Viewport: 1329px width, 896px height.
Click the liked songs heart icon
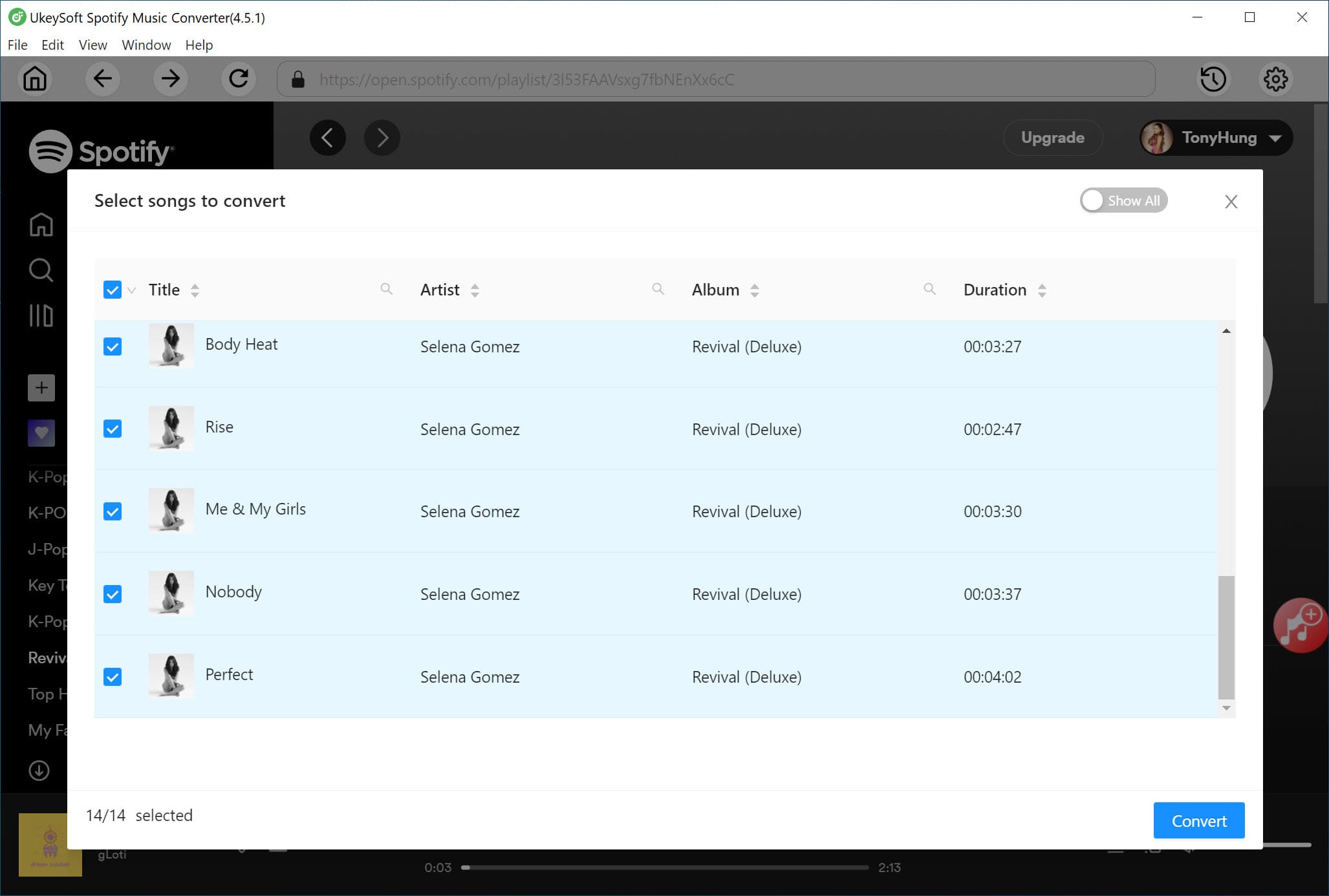click(x=41, y=432)
